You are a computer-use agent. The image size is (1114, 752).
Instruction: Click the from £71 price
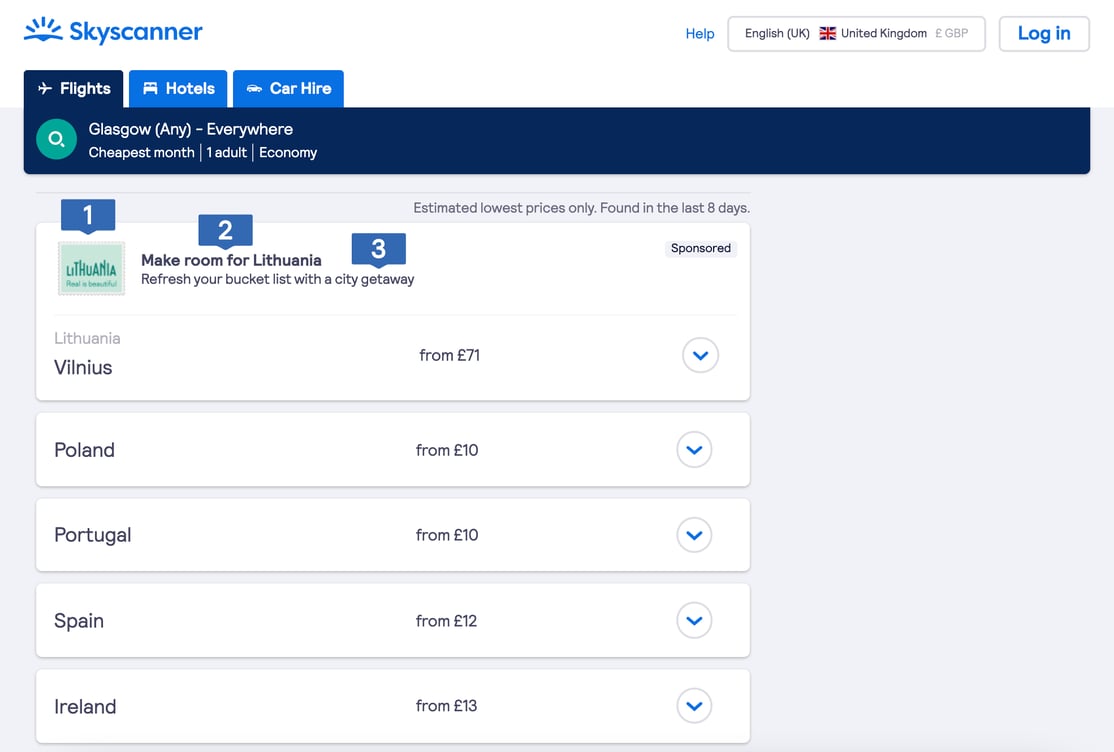pos(450,355)
